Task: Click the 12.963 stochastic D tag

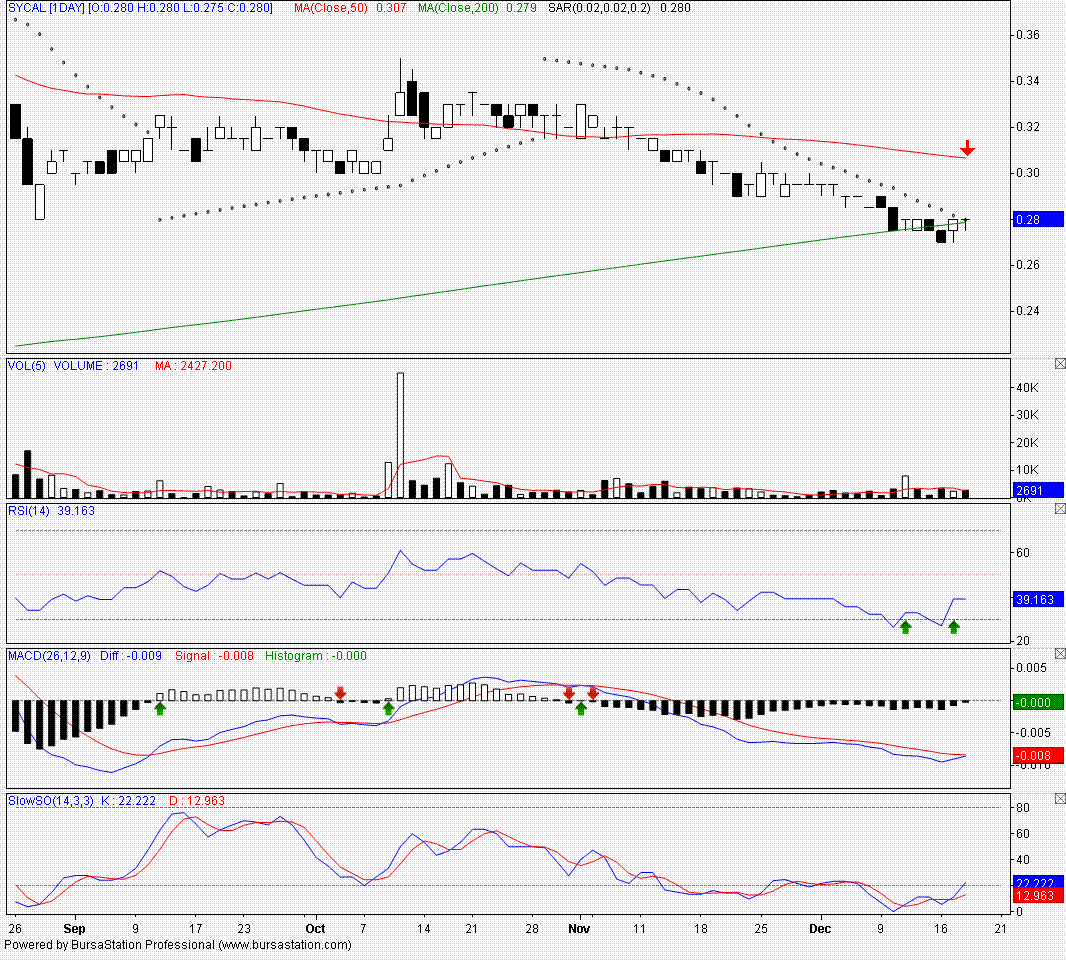Action: tap(1037, 895)
